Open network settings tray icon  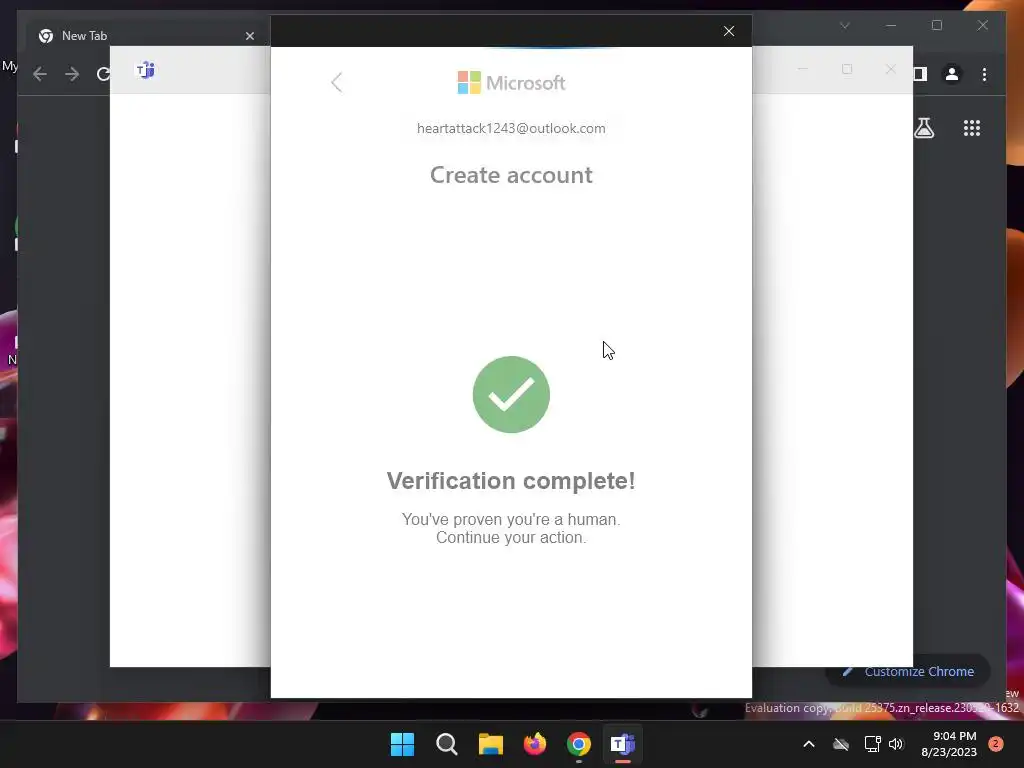click(x=872, y=744)
